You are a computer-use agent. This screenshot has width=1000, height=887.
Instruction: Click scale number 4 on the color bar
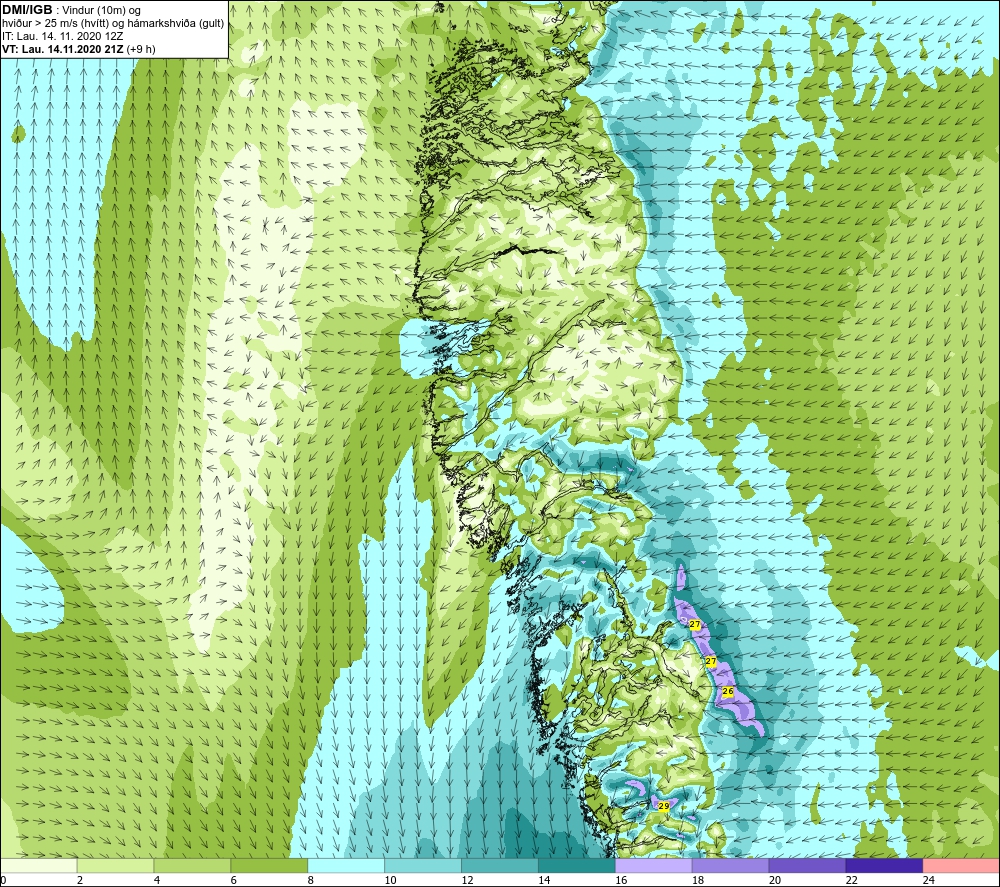click(156, 880)
